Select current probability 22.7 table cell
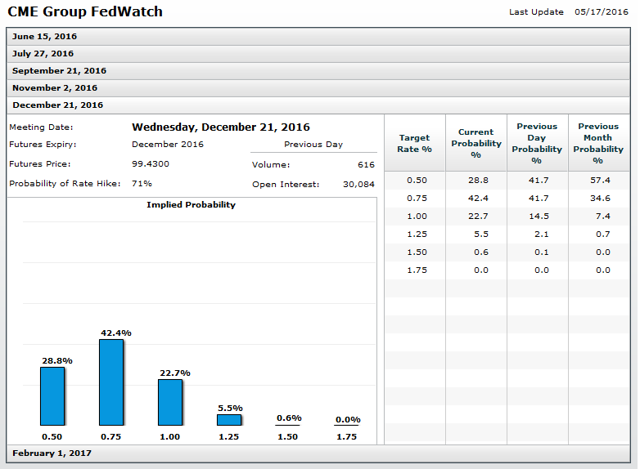 [x=478, y=216]
